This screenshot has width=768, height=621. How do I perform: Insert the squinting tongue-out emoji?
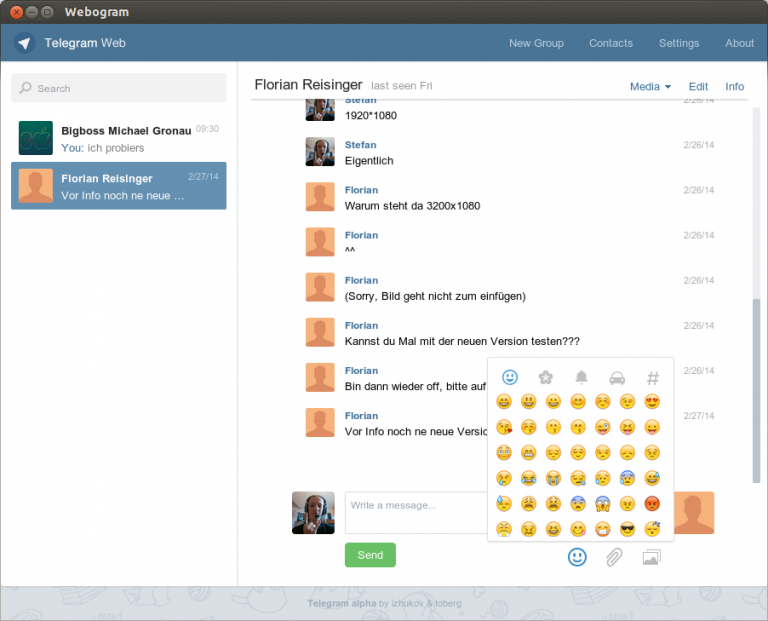[627, 427]
